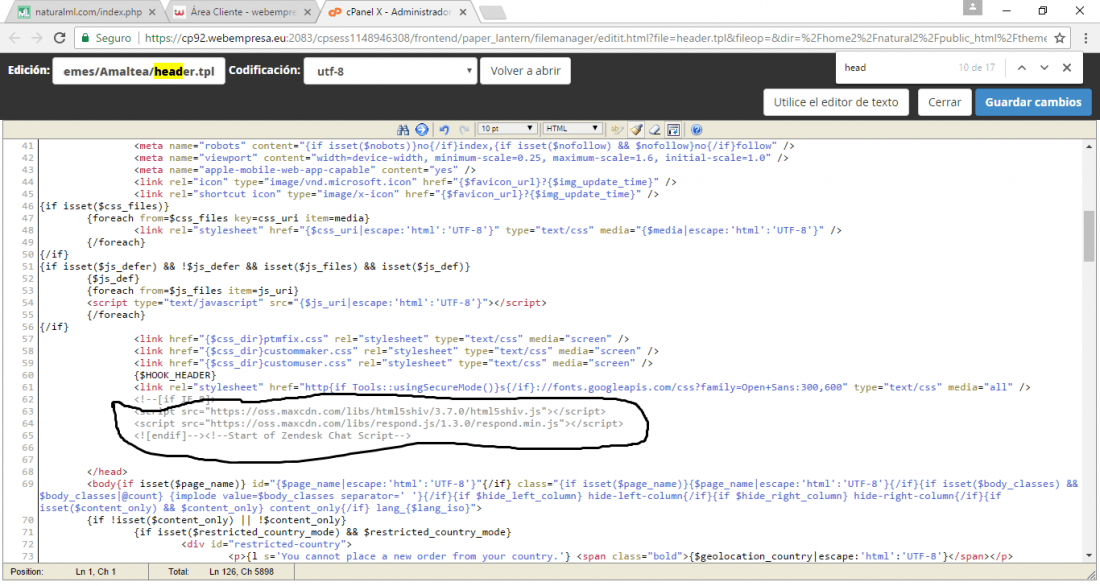Select the cPanel X - Administrador tab
The height and width of the screenshot is (586, 1100).
coord(397,12)
